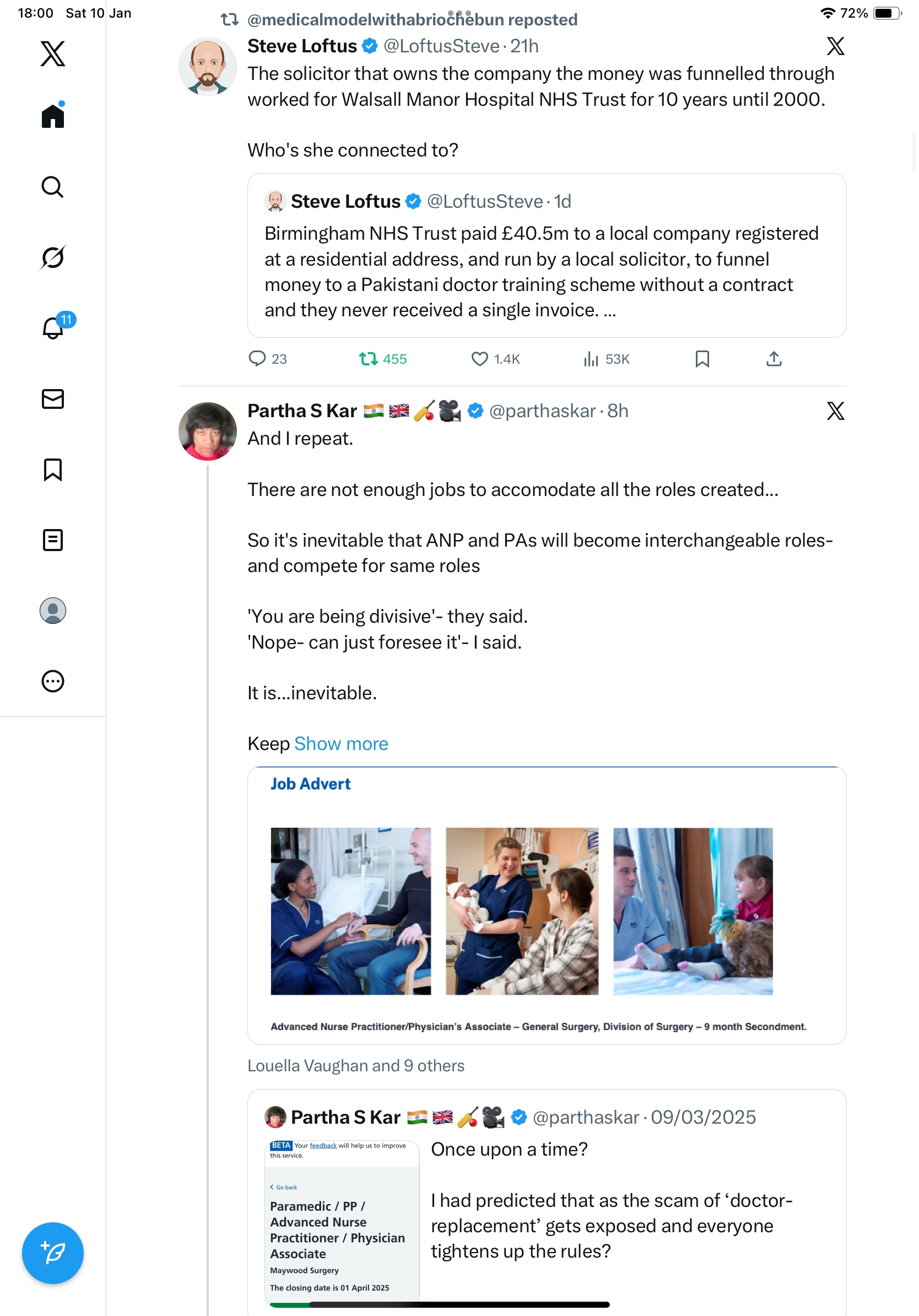Open the Search magnifier in sidebar
This screenshot has height=1316, width=919.
[53, 187]
